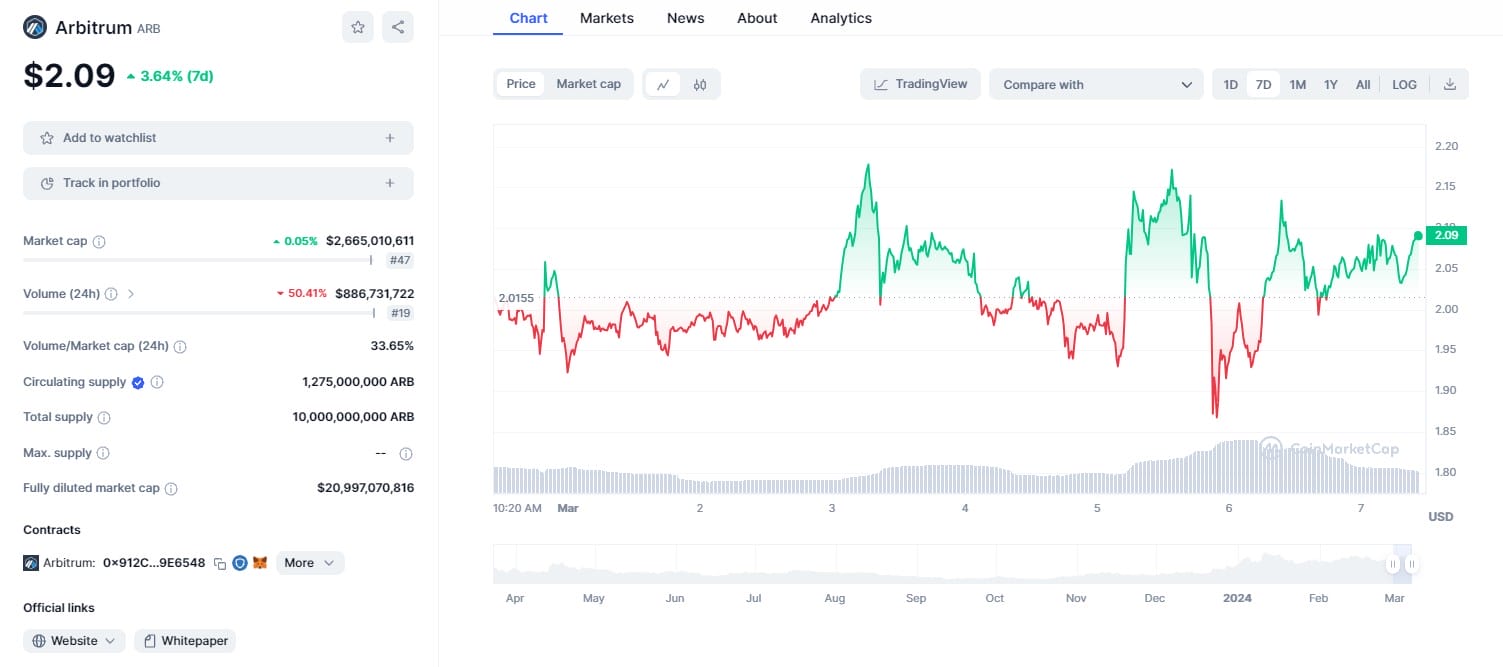Download chart data with the download icon

[1450, 85]
